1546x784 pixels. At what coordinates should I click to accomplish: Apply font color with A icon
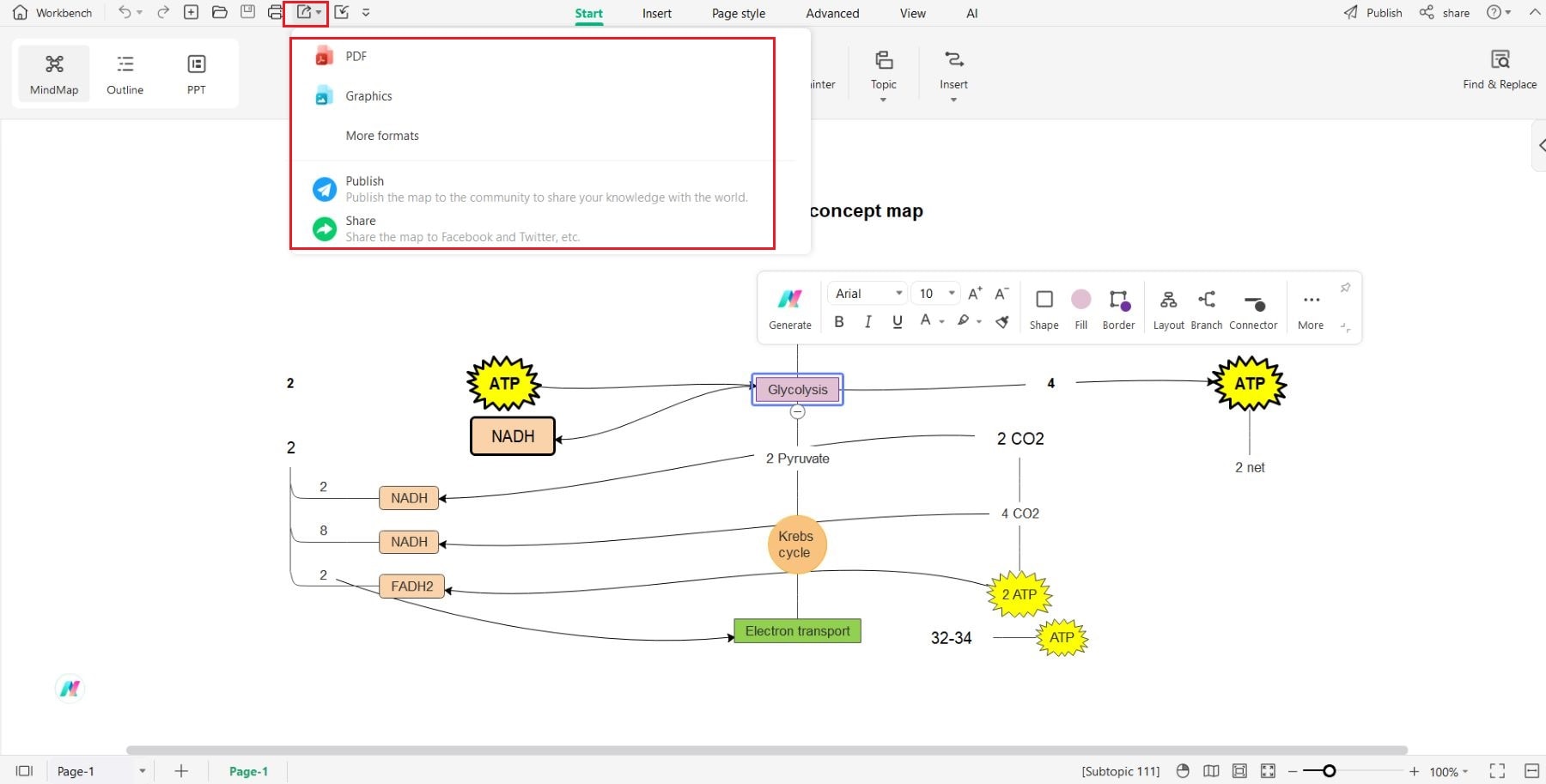(926, 320)
